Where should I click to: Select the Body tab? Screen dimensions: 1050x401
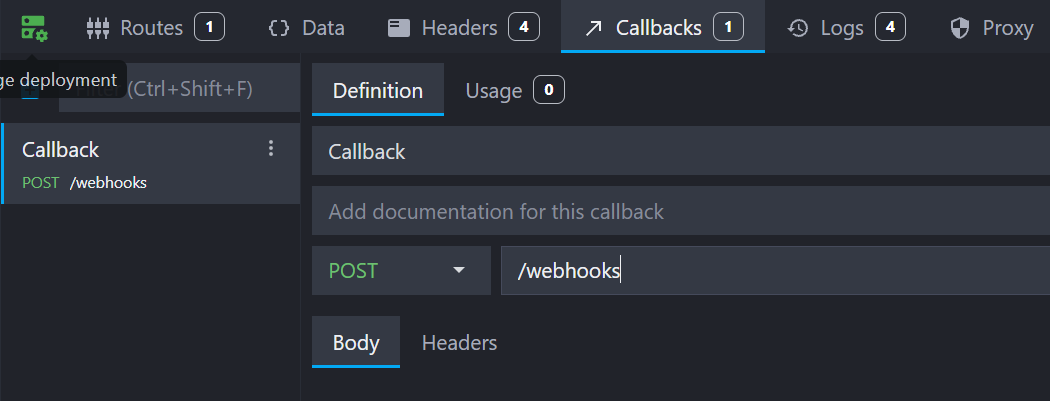(x=356, y=343)
